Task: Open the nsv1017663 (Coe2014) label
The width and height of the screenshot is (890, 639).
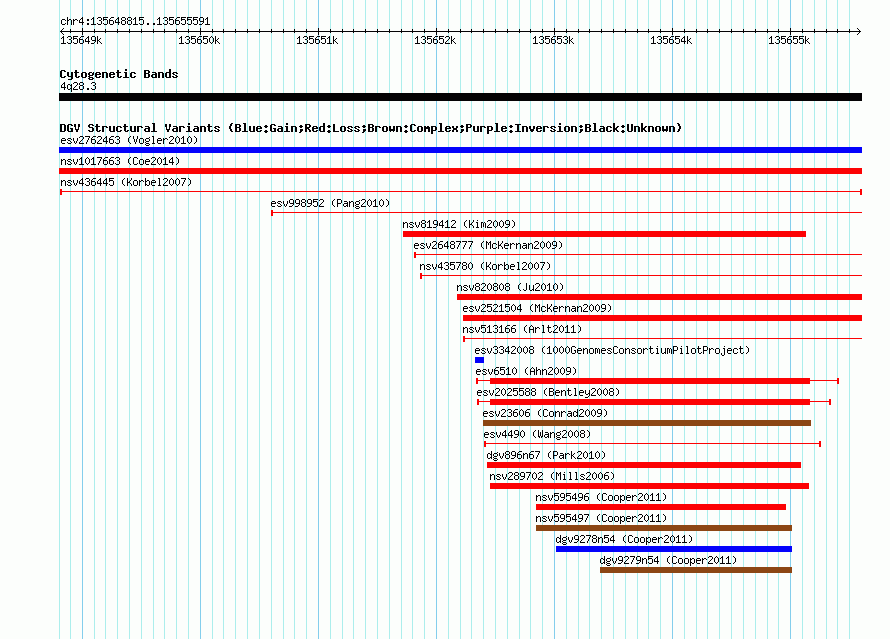Action: [120, 161]
